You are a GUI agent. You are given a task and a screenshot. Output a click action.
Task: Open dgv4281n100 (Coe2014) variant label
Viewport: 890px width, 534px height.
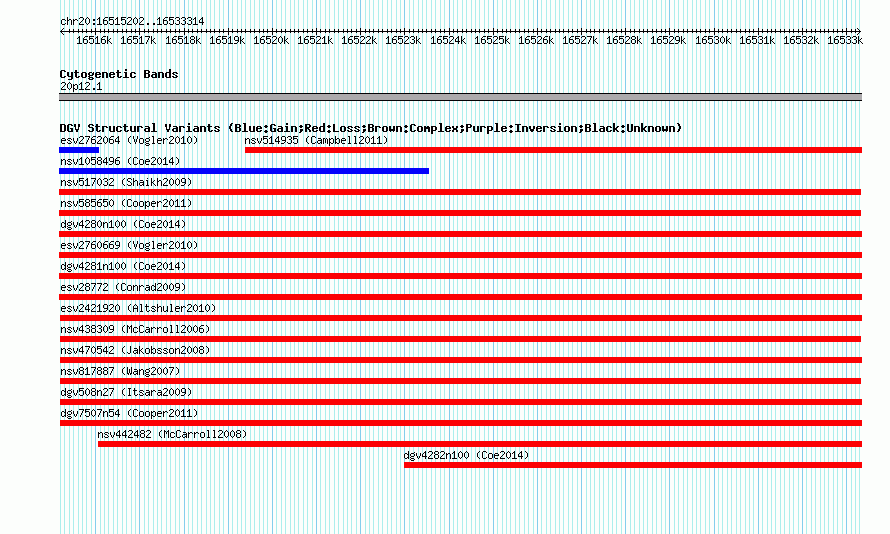pyautogui.click(x=123, y=266)
